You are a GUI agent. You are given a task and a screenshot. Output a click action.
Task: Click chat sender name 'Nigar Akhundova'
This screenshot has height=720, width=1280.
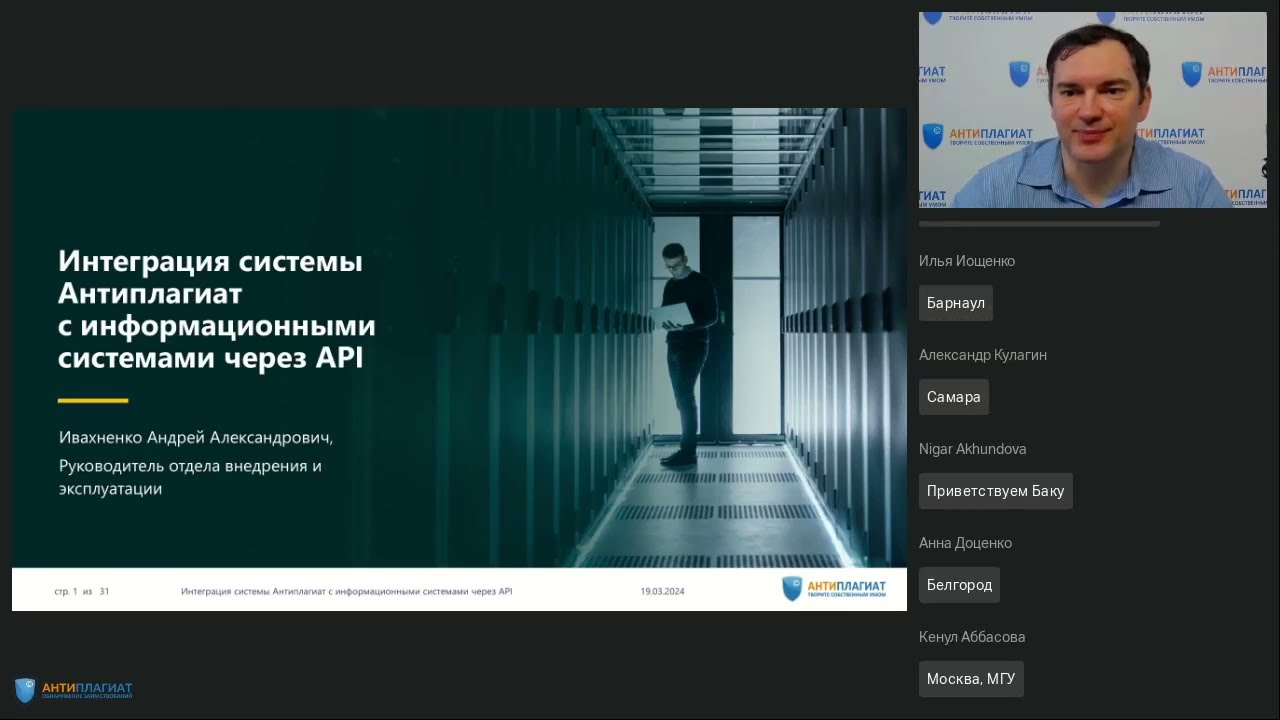973,449
